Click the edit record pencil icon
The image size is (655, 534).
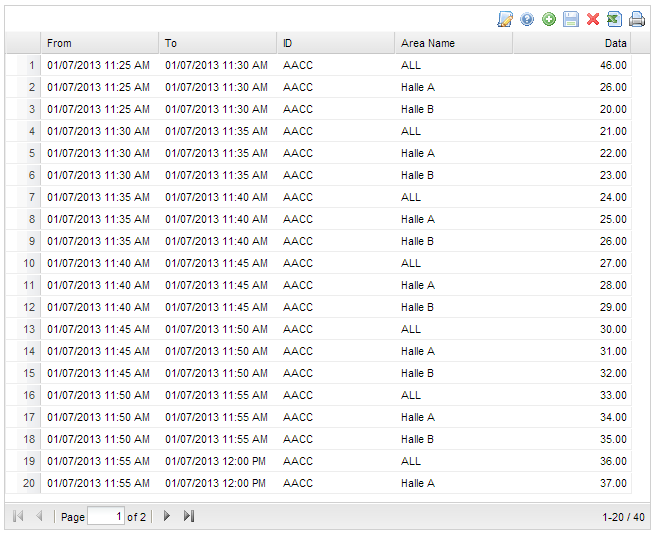point(505,19)
